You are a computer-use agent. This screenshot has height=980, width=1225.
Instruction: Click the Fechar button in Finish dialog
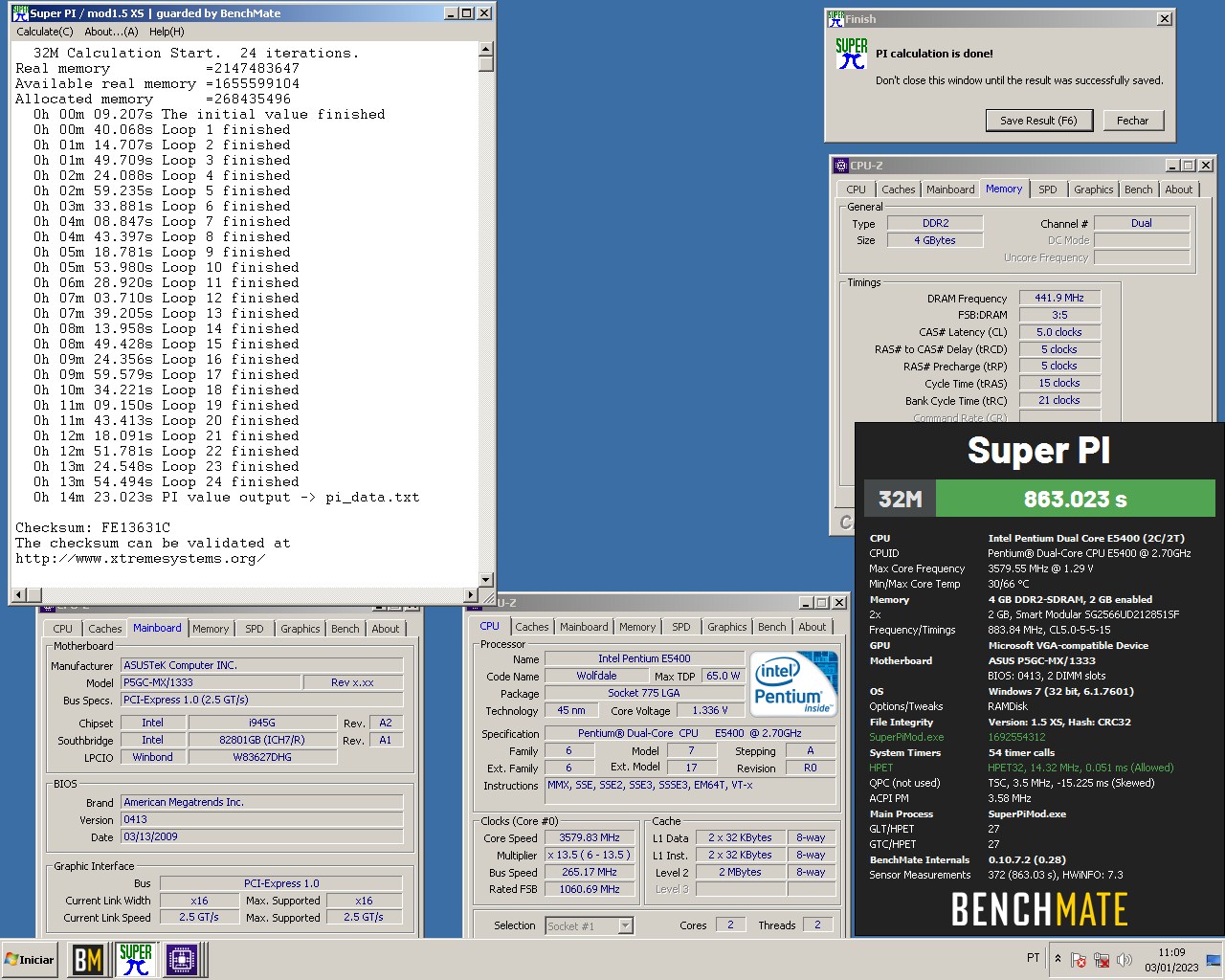coord(1132,121)
